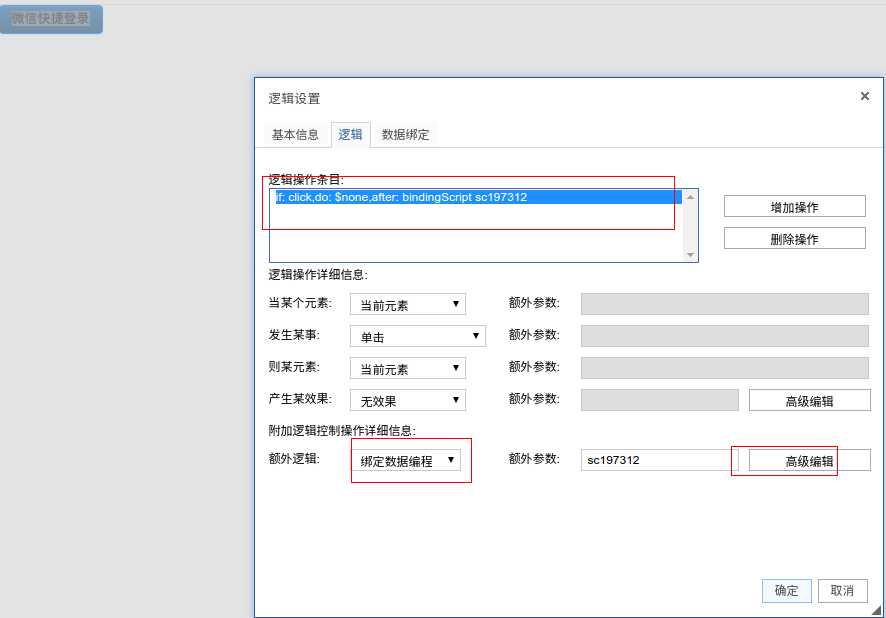The height and width of the screenshot is (618, 886).
Task: Close the 逻辑设置 dialog with X
Action: tap(864, 96)
